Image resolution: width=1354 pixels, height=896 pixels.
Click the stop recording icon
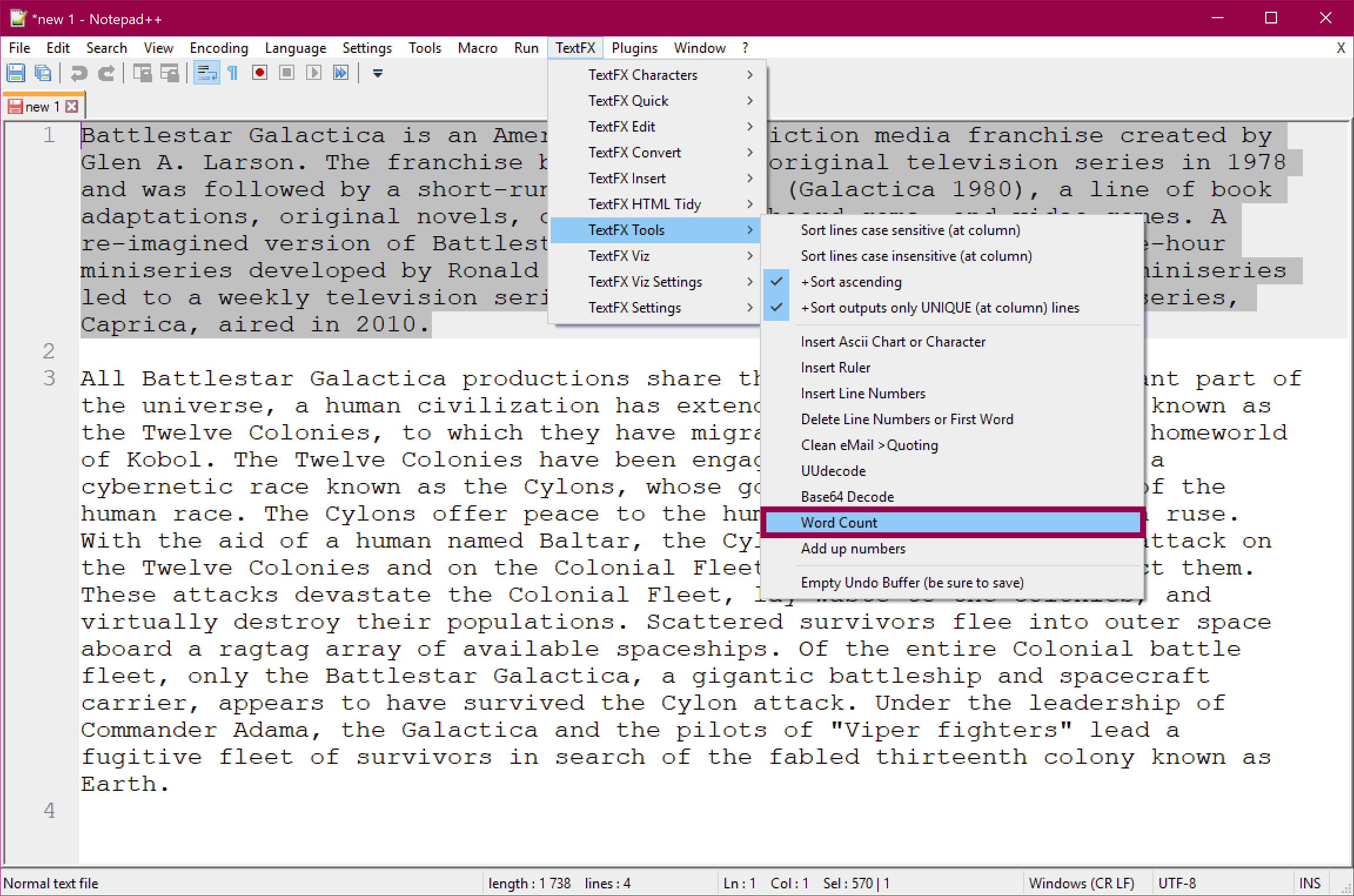tap(285, 73)
